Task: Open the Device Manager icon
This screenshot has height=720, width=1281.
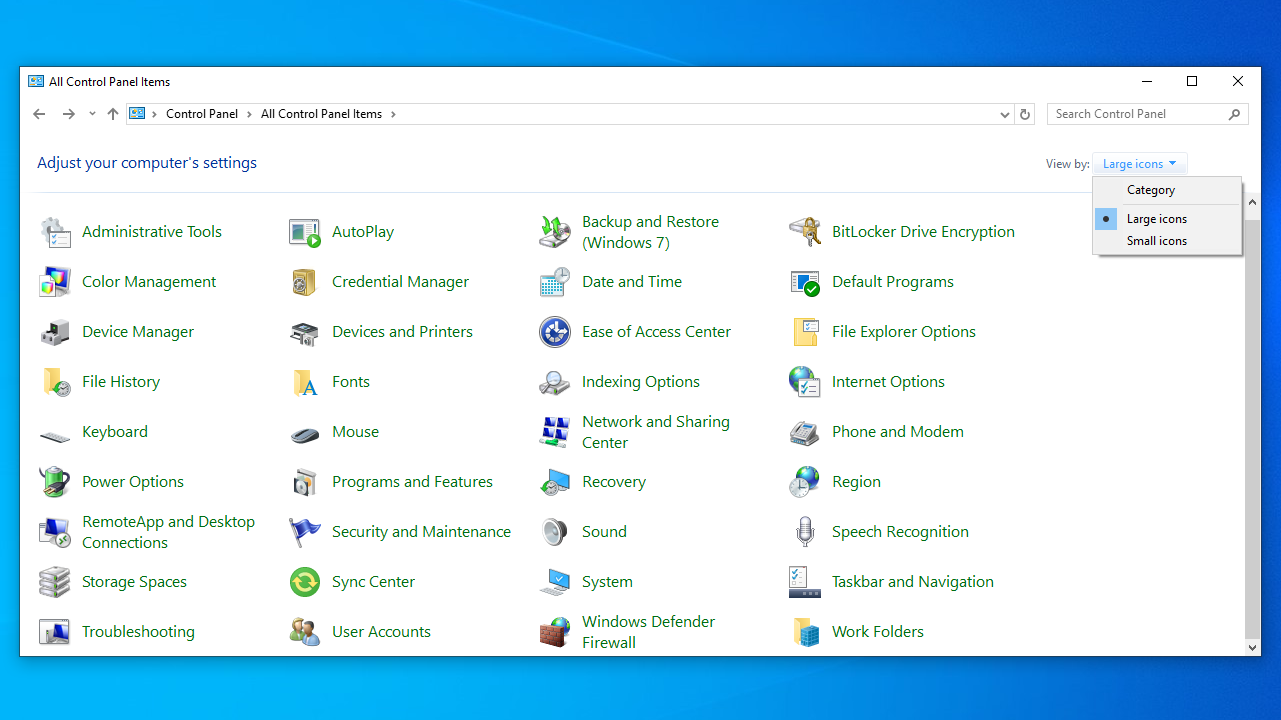Action: (x=55, y=332)
